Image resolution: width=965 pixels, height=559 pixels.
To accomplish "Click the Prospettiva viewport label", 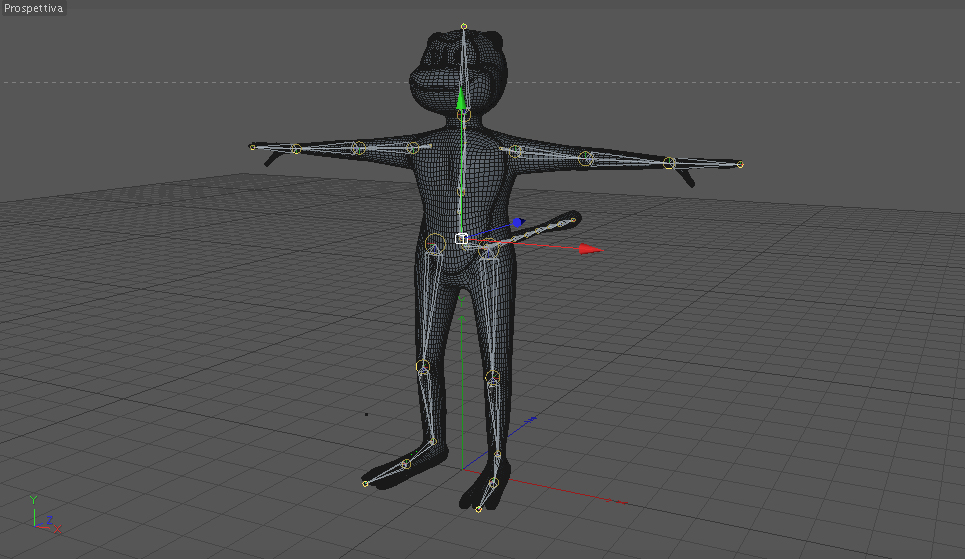I will click(x=33, y=8).
